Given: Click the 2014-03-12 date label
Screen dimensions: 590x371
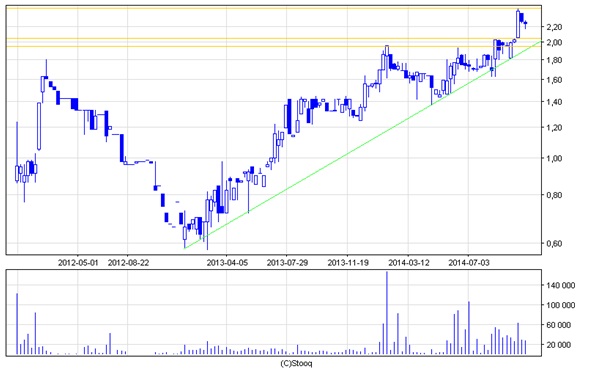Looking at the screenshot, I should 409,263.
